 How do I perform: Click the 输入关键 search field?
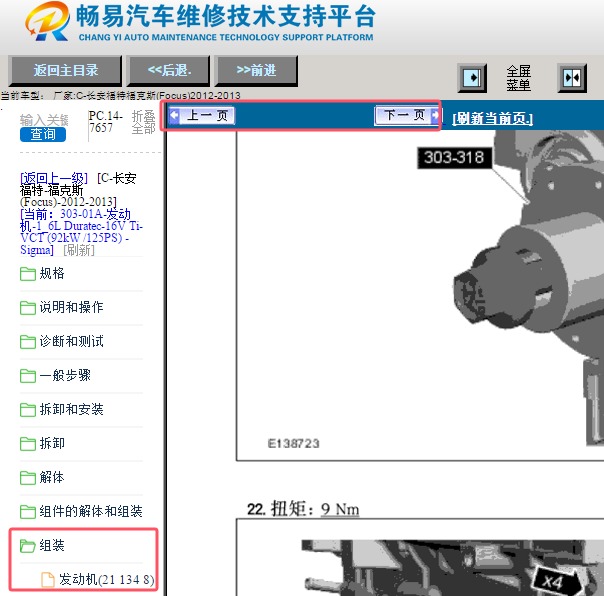pyautogui.click(x=44, y=120)
